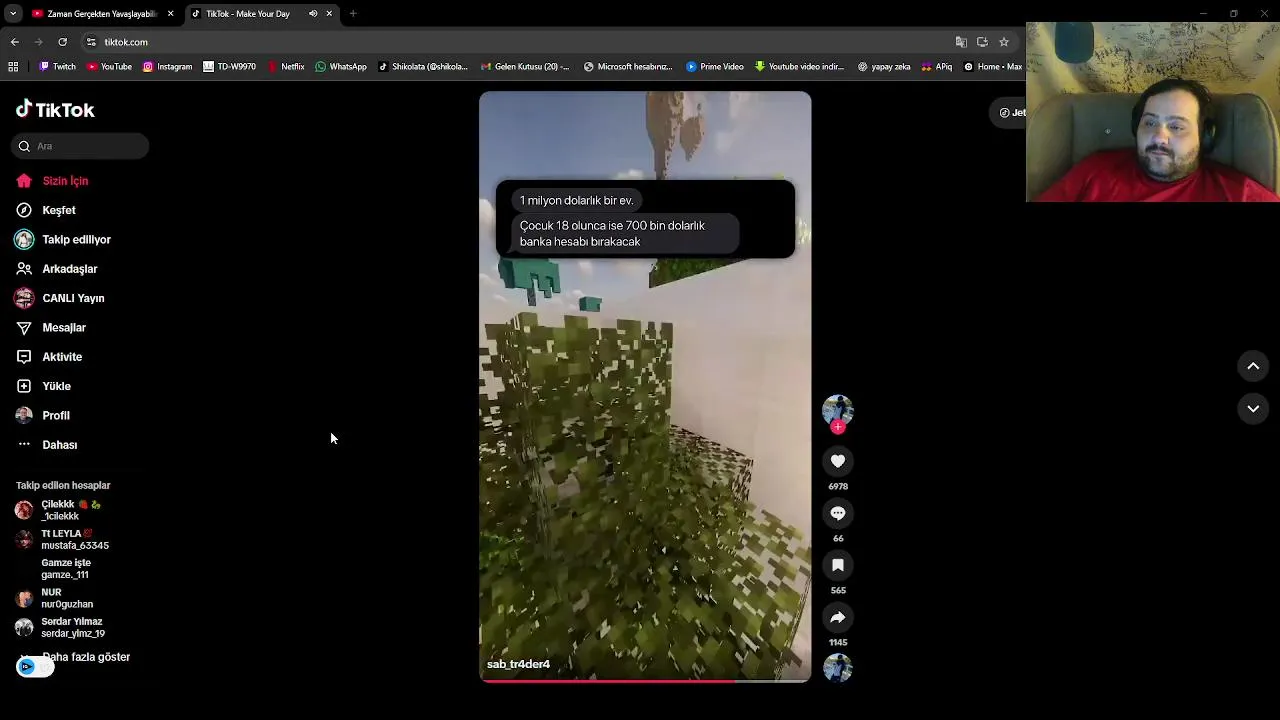Open the creator's avatar above the like button
This screenshot has width=1280, height=720.
pyautogui.click(x=838, y=410)
